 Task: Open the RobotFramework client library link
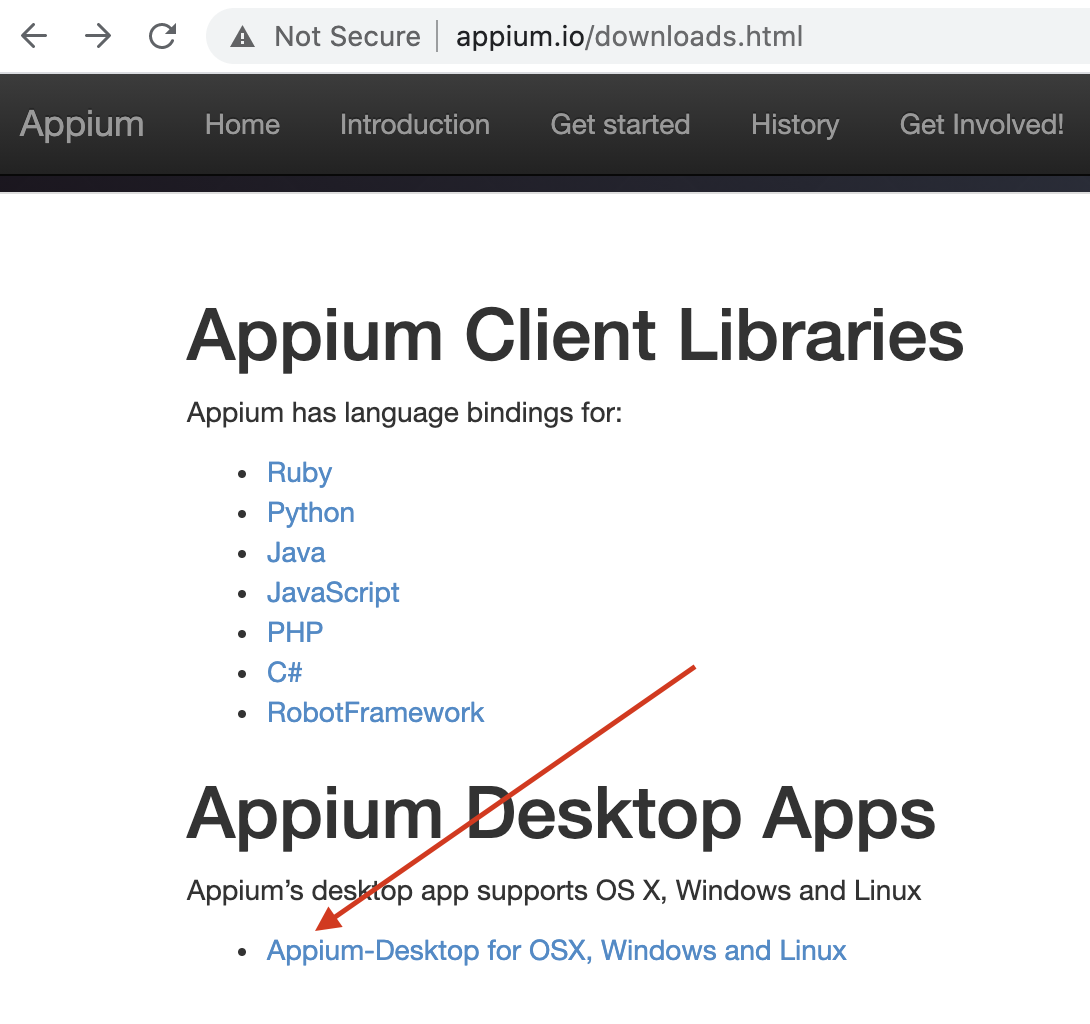coord(375,712)
